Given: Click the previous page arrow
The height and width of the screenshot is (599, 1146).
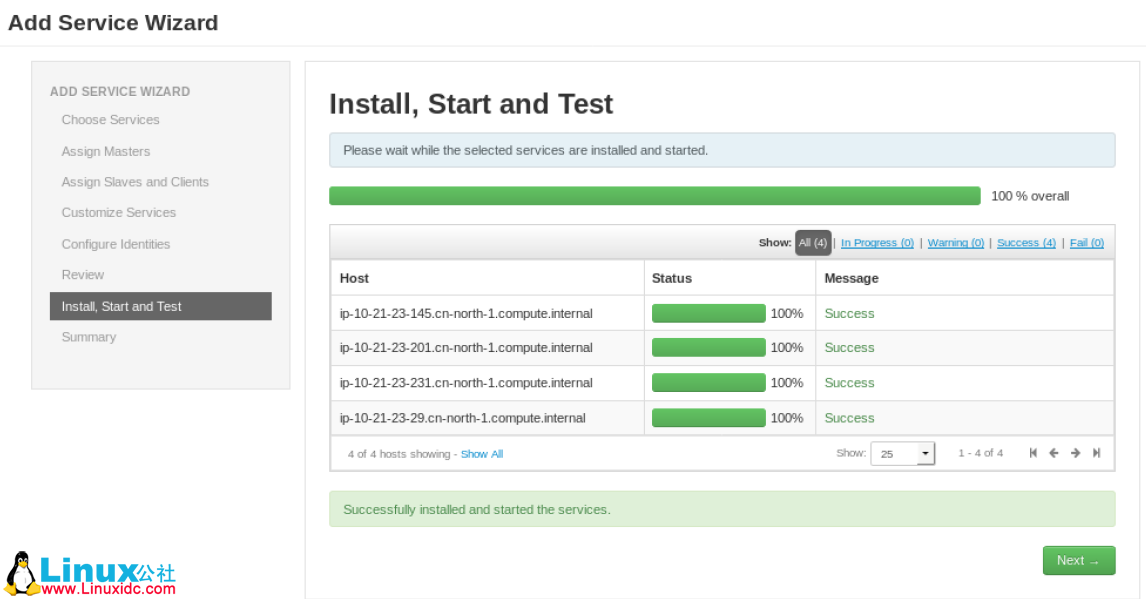Looking at the screenshot, I should 1054,453.
